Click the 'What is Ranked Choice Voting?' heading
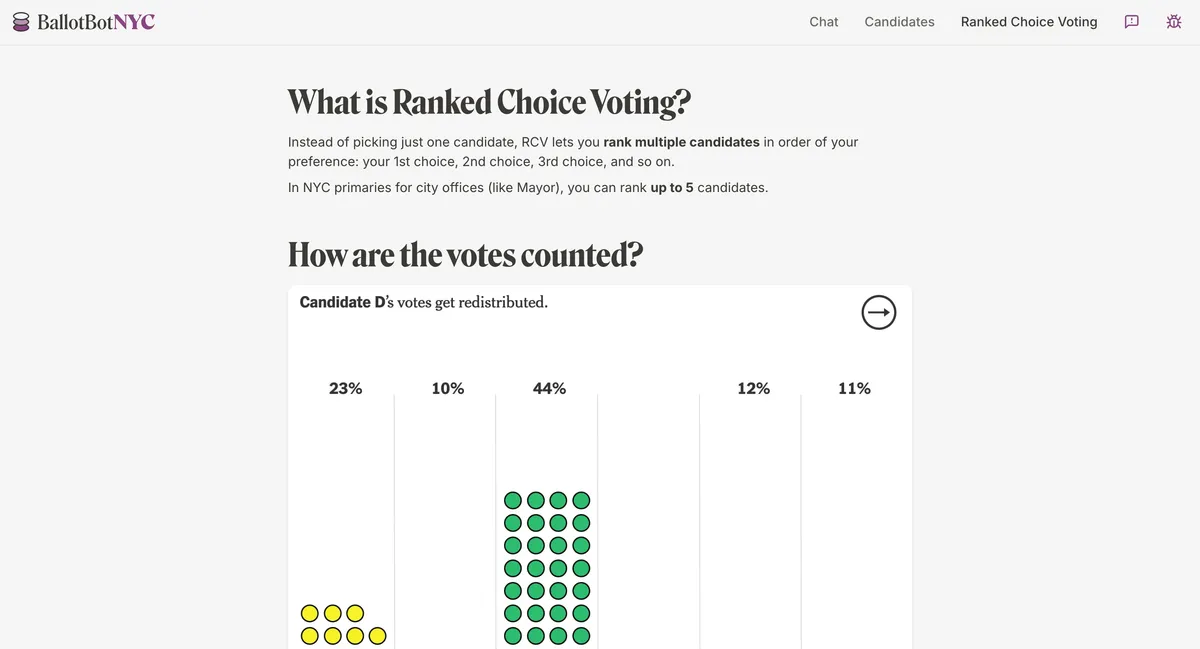The height and width of the screenshot is (649, 1200). pyautogui.click(x=489, y=102)
